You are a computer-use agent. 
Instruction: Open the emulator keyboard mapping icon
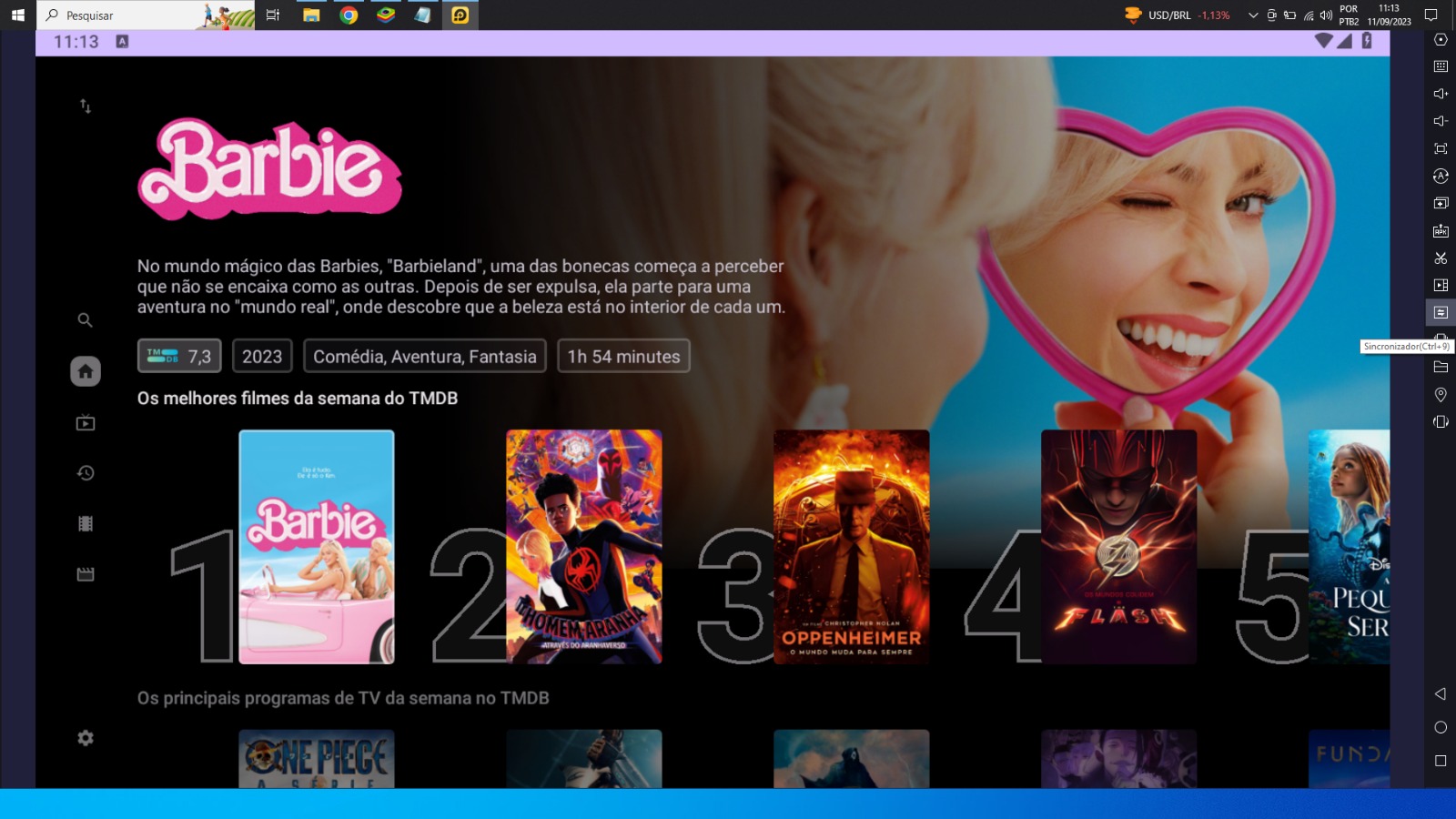1441,66
